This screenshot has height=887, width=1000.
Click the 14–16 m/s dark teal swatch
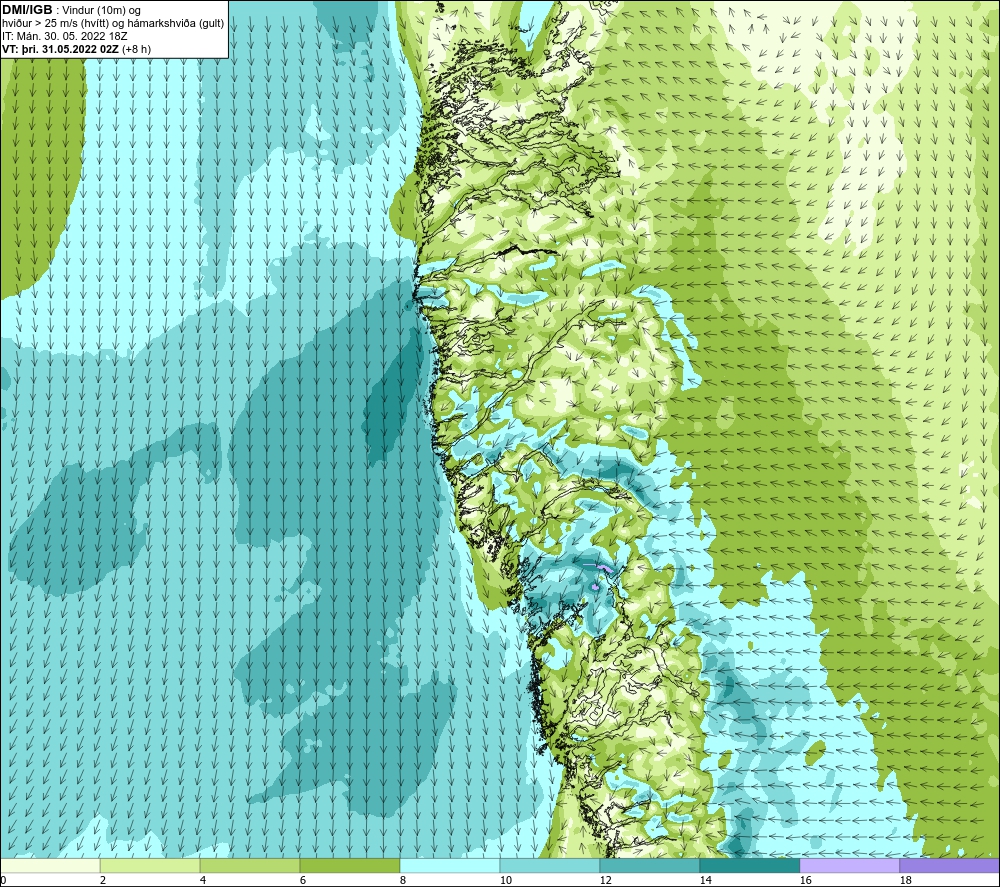749,866
